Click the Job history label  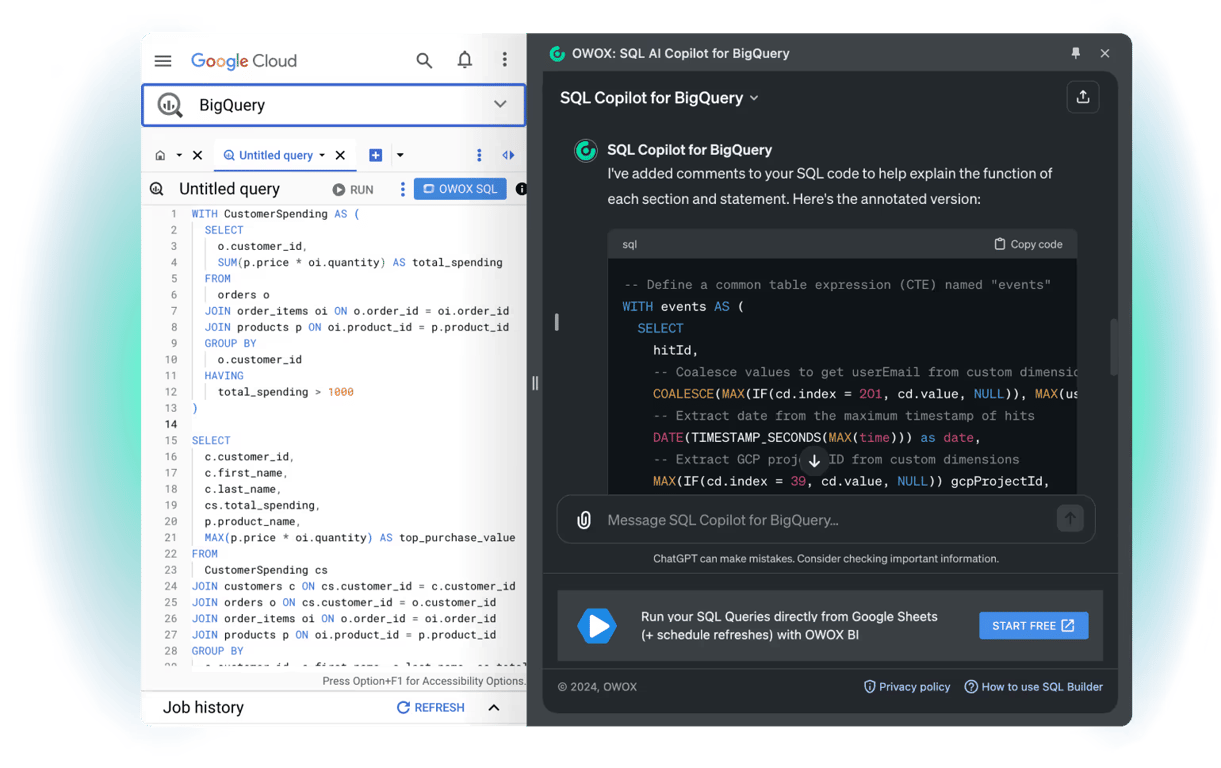tap(203, 707)
